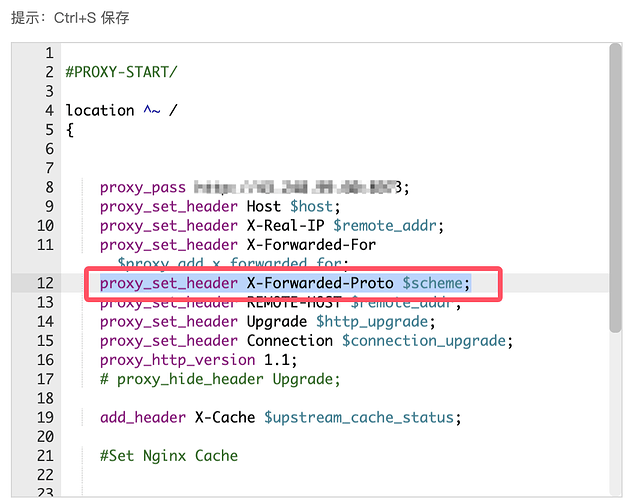630x500 pixels.
Task: Click the location ^~ / directive line
Action: pos(121,110)
